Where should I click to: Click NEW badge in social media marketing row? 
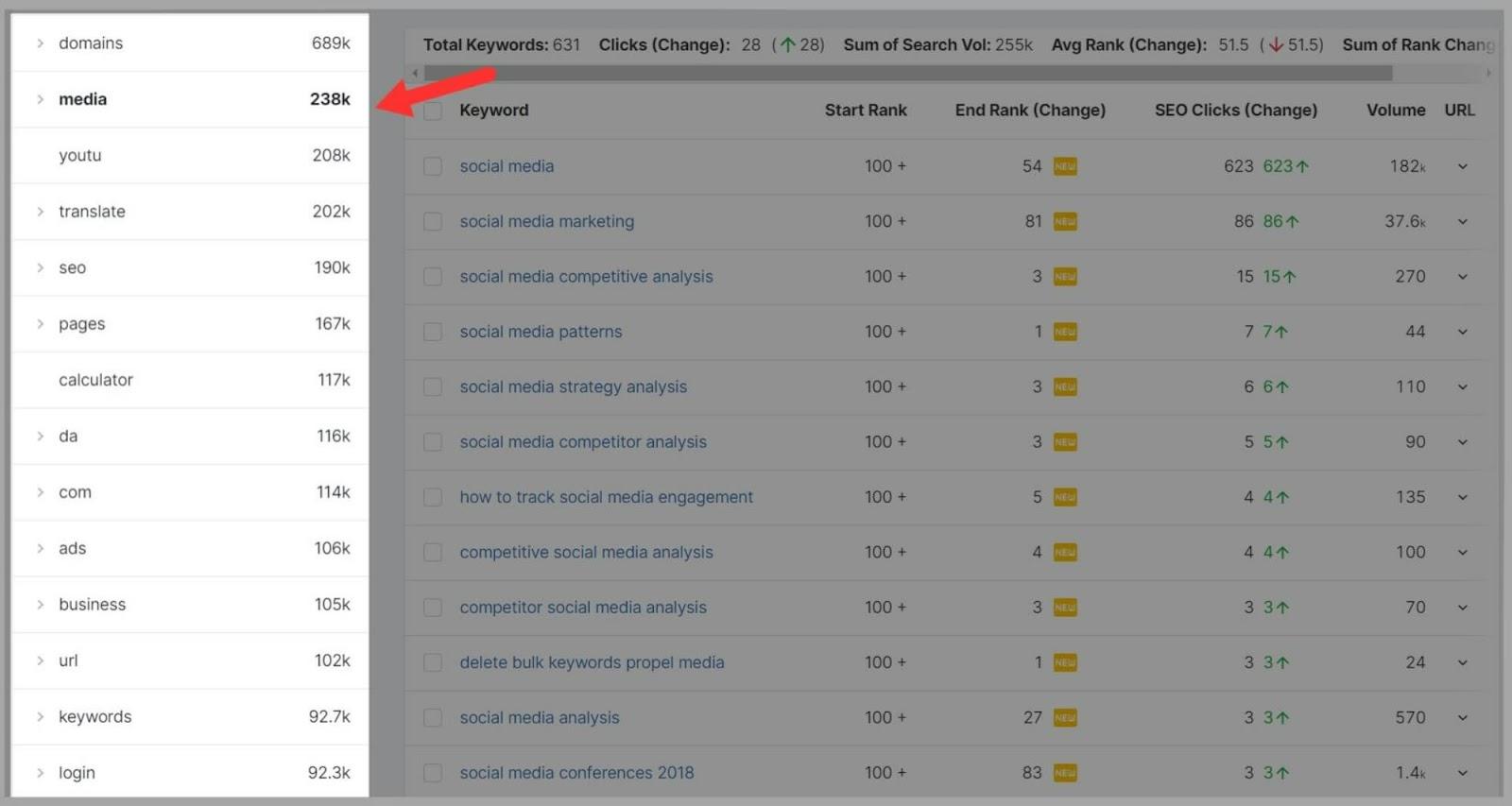click(1065, 221)
